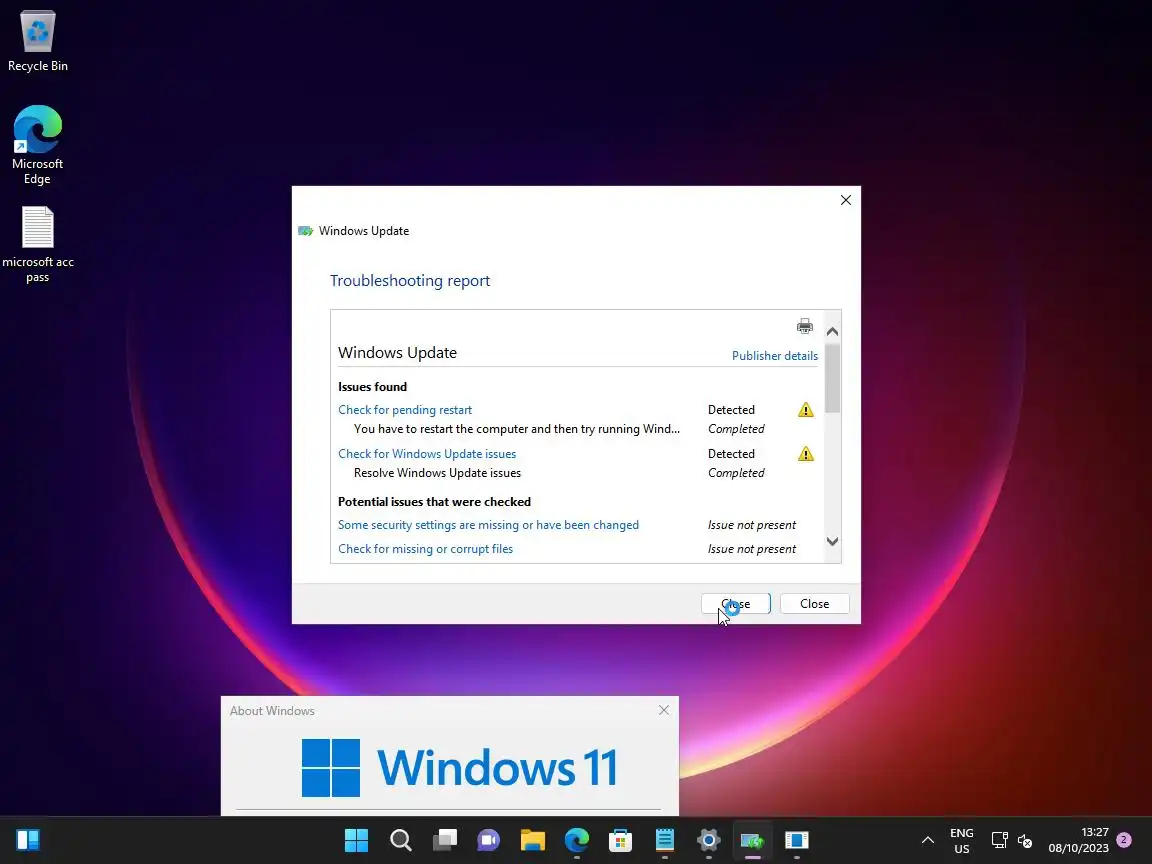Click the Close button at the dialog's corner

coord(814,604)
